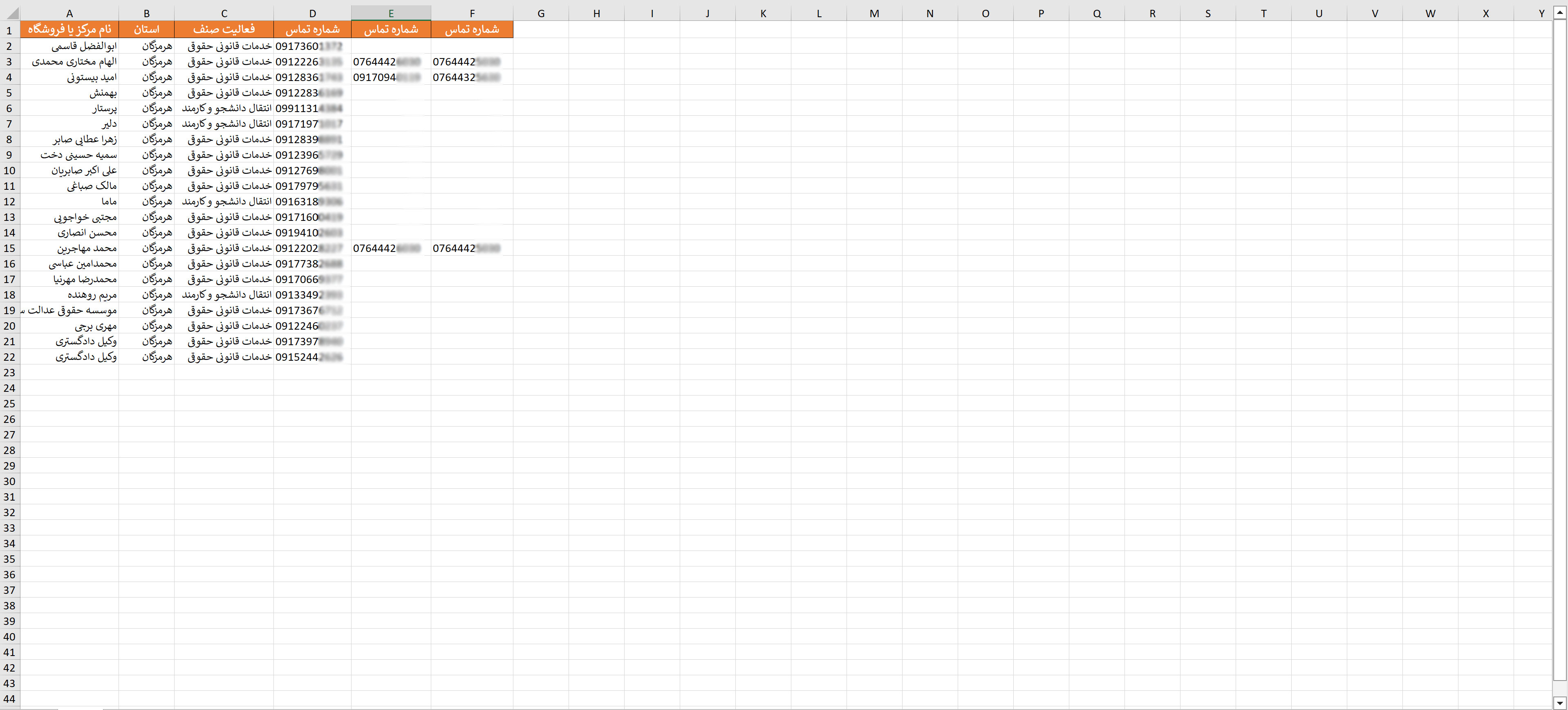Select column A header
The image size is (1568, 710).
(69, 13)
